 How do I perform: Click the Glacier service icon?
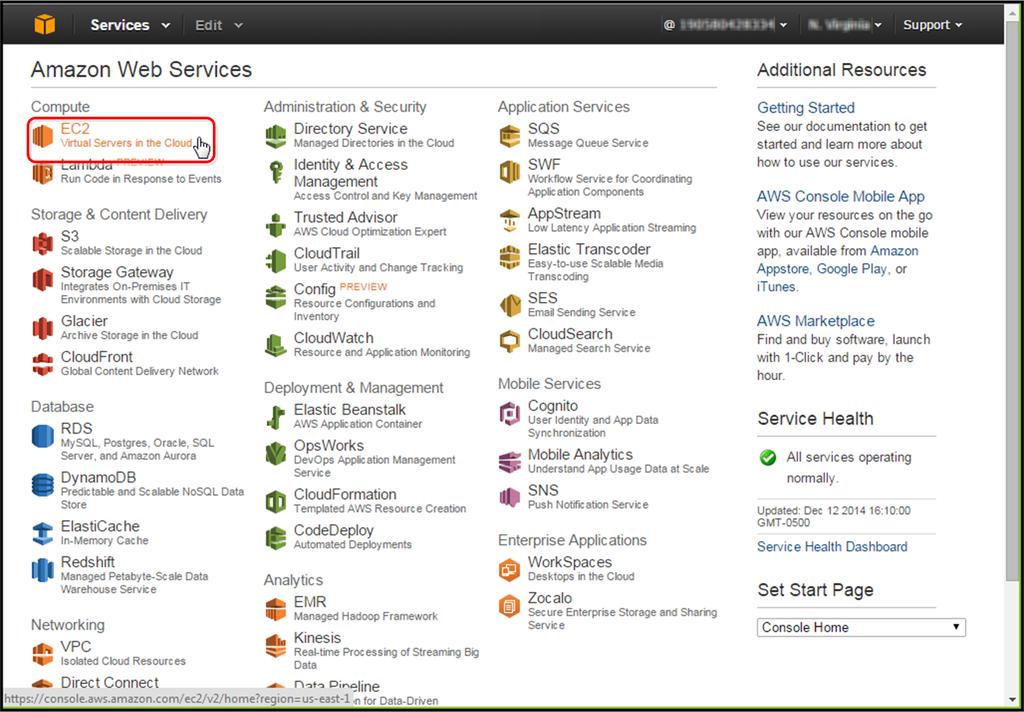click(x=43, y=329)
